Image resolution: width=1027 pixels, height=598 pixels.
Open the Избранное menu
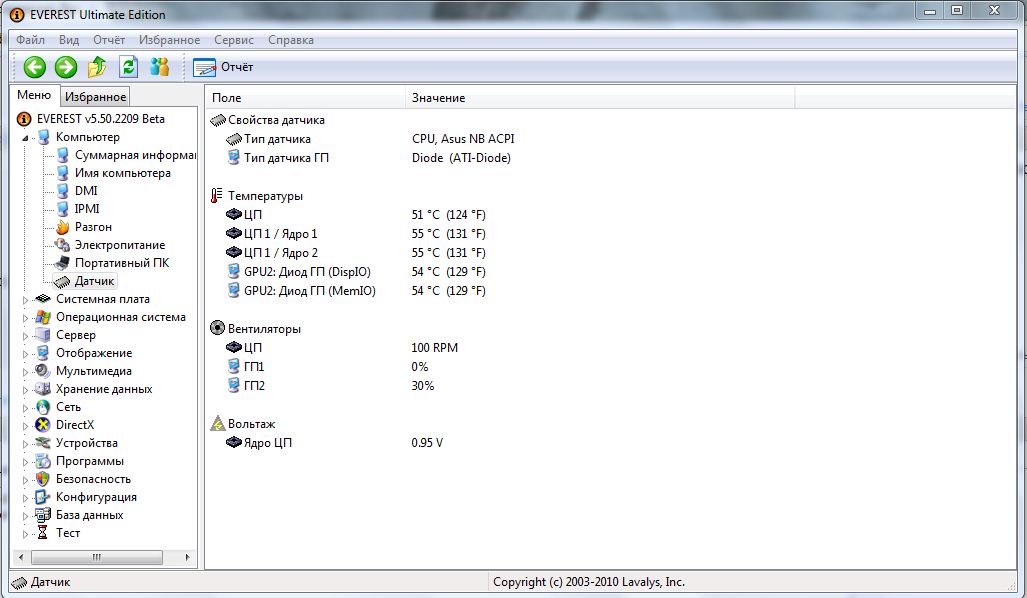(x=169, y=40)
